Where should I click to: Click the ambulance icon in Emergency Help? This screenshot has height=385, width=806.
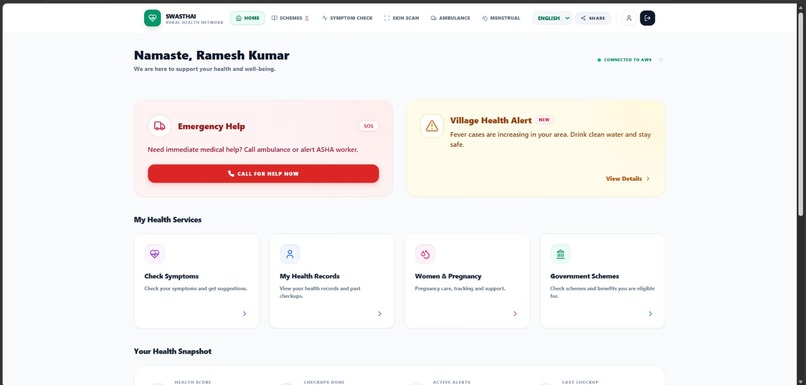(x=160, y=126)
